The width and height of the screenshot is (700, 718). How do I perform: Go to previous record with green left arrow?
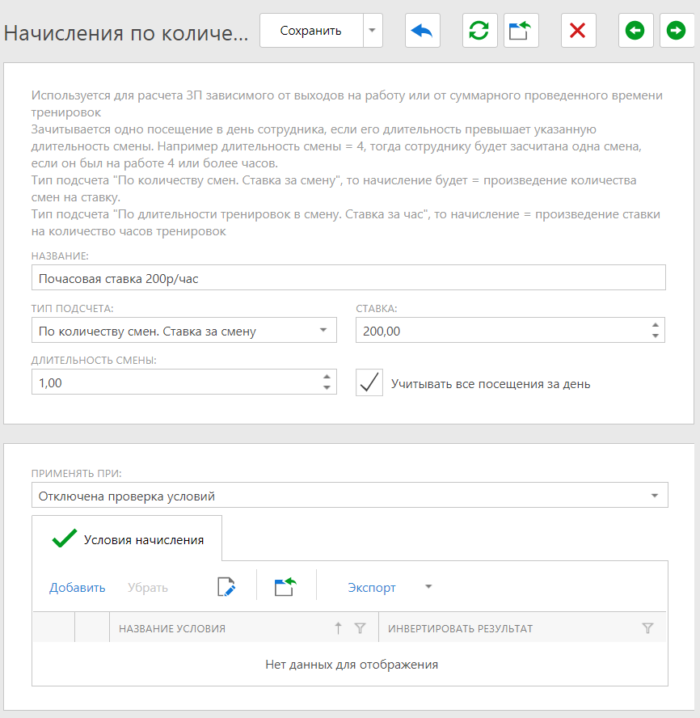coord(635,31)
